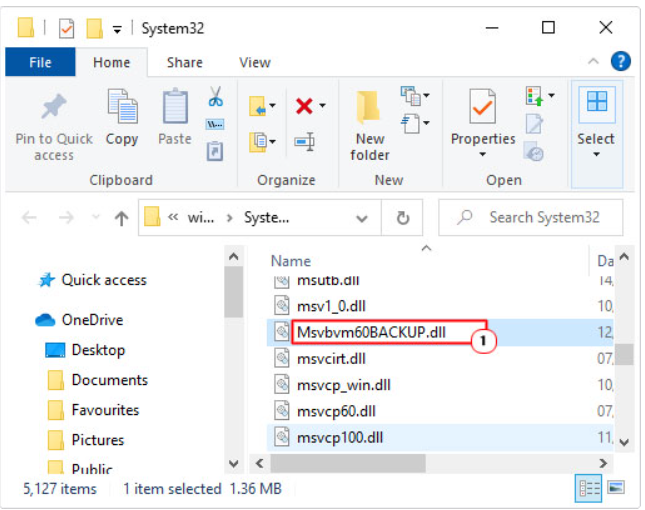Click the Rename icon
This screenshot has width=645, height=510.
[x=304, y=142]
